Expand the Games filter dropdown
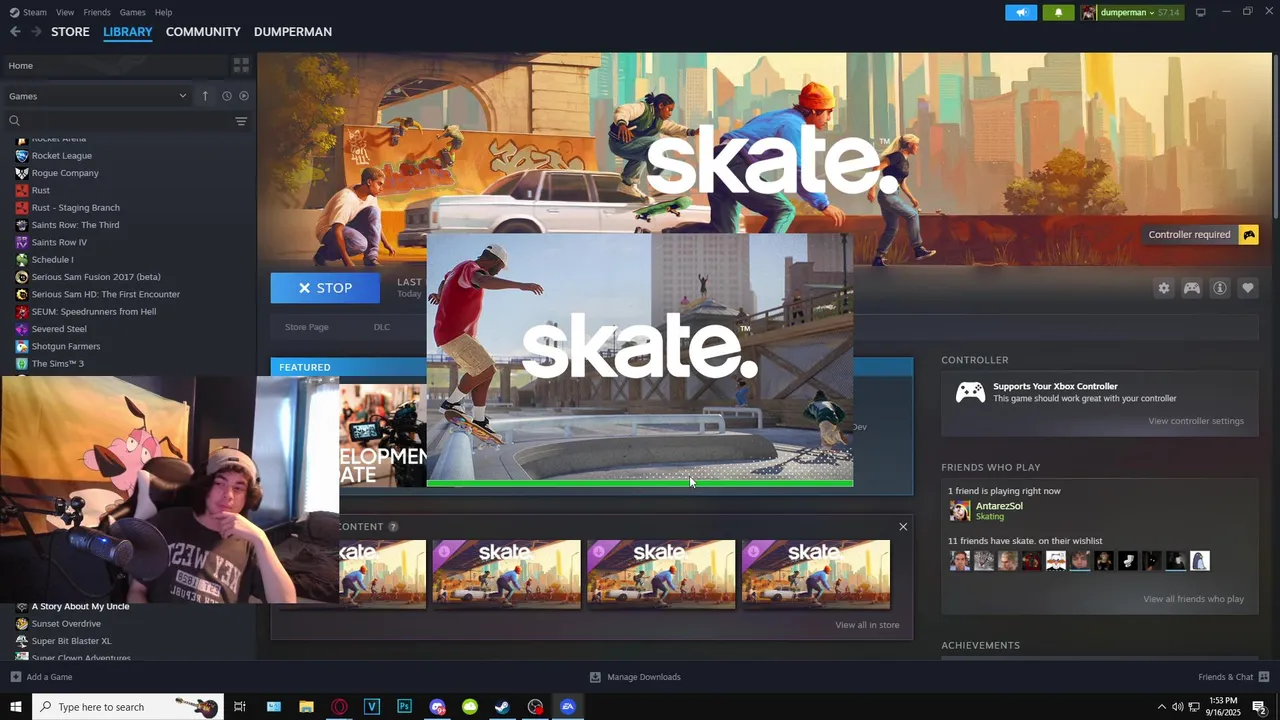This screenshot has width=1280, height=720. [97, 96]
